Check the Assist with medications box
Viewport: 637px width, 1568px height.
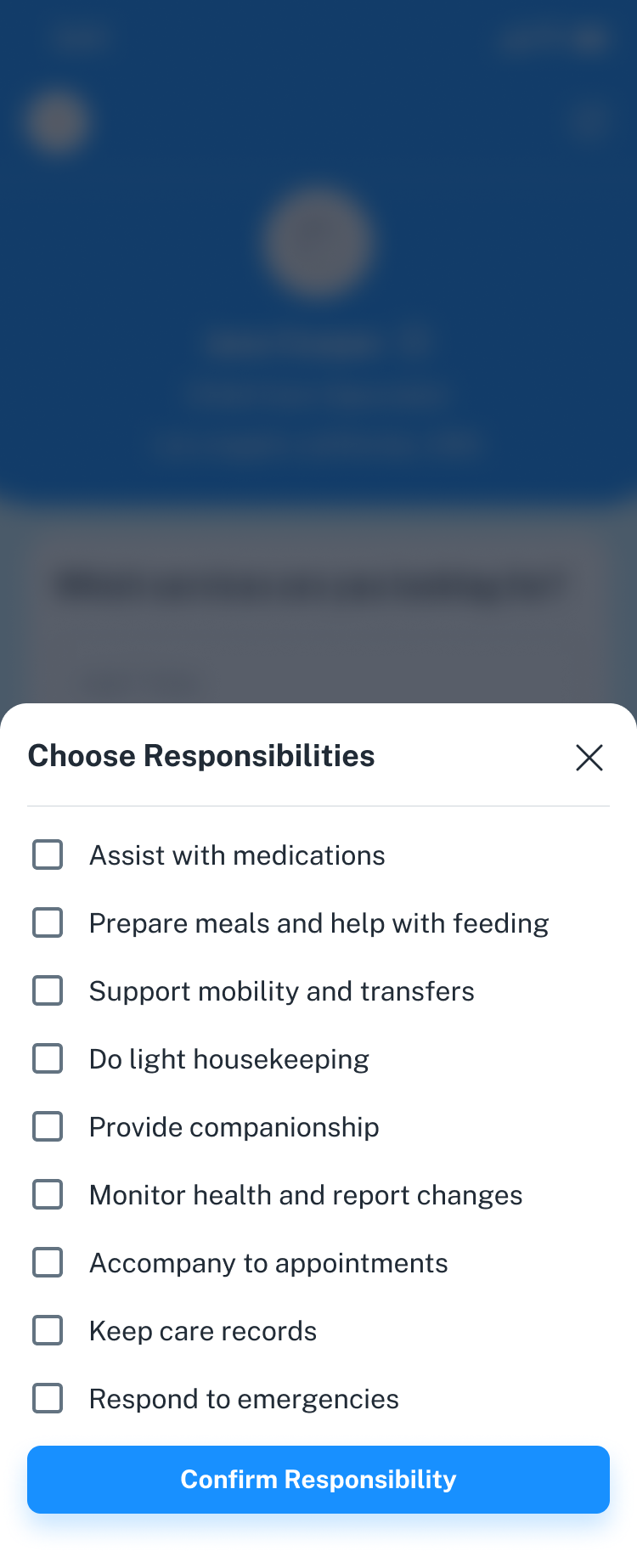coord(48,855)
